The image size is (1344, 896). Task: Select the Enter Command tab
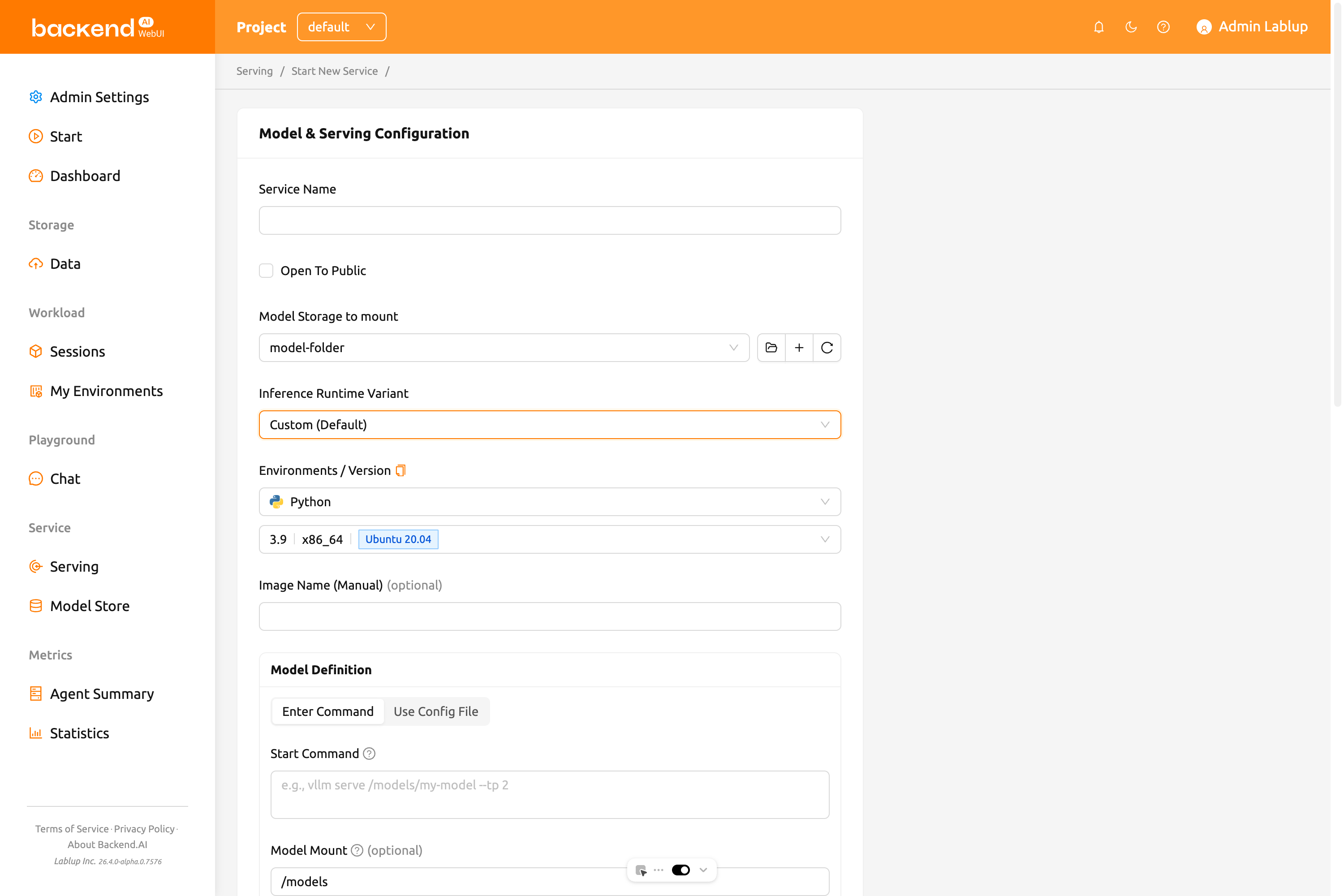[327, 711]
